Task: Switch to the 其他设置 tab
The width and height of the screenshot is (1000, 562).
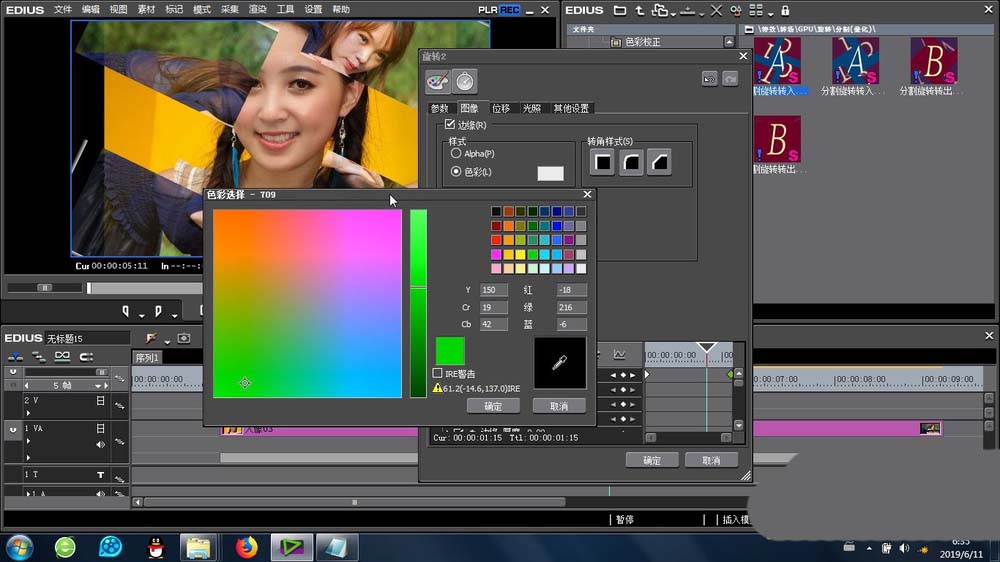Action: click(571, 108)
